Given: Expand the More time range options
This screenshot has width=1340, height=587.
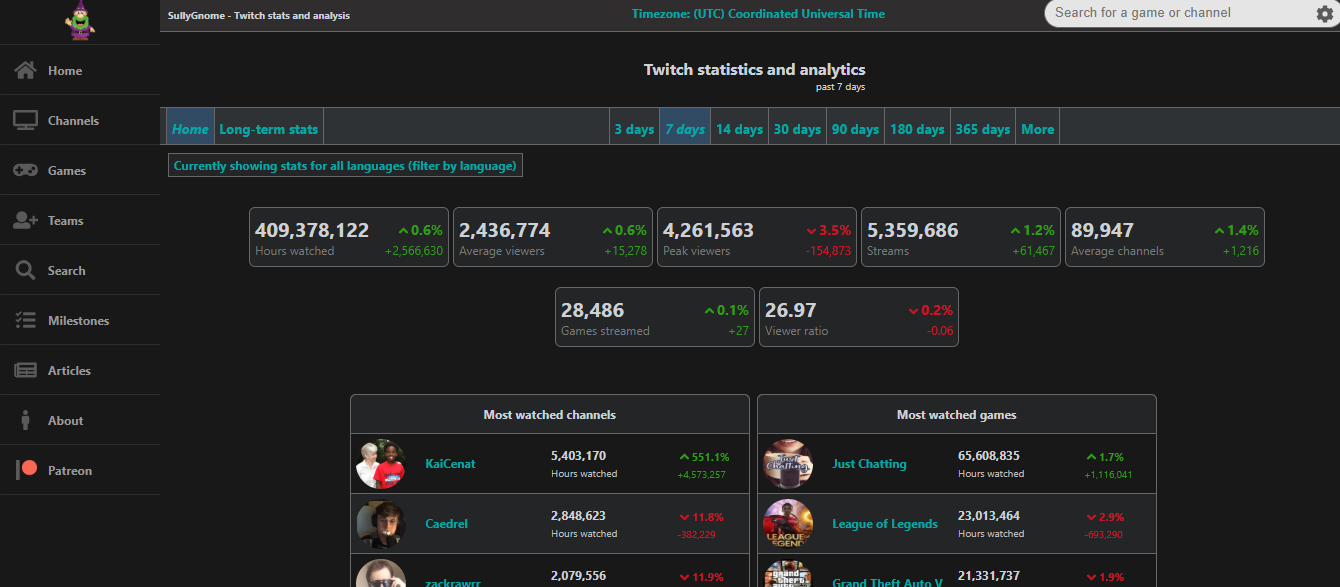Looking at the screenshot, I should coord(1037,129).
